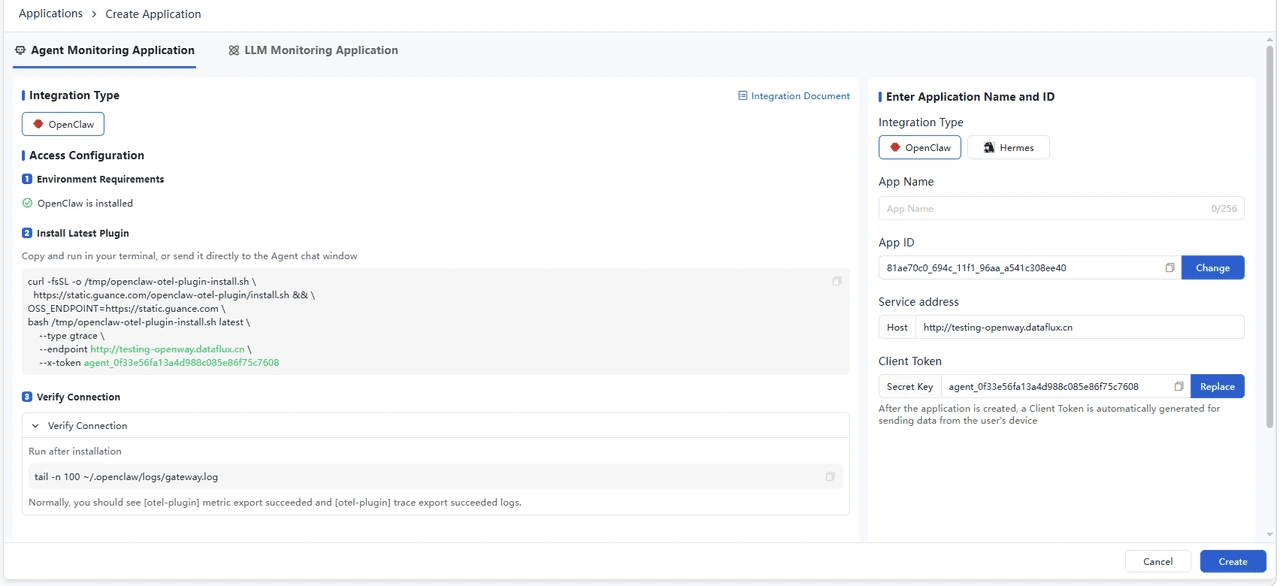Click the Create button
This screenshot has height=586, width=1280.
(x=1233, y=561)
